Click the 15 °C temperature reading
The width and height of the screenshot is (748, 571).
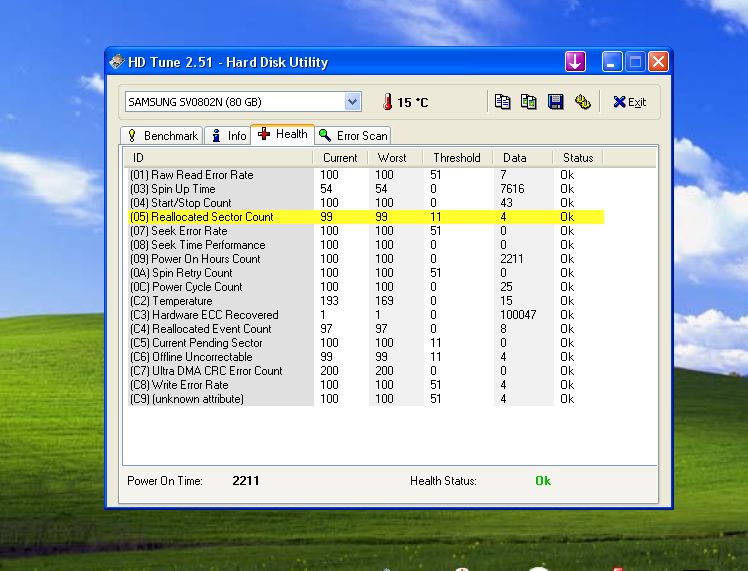(413, 103)
